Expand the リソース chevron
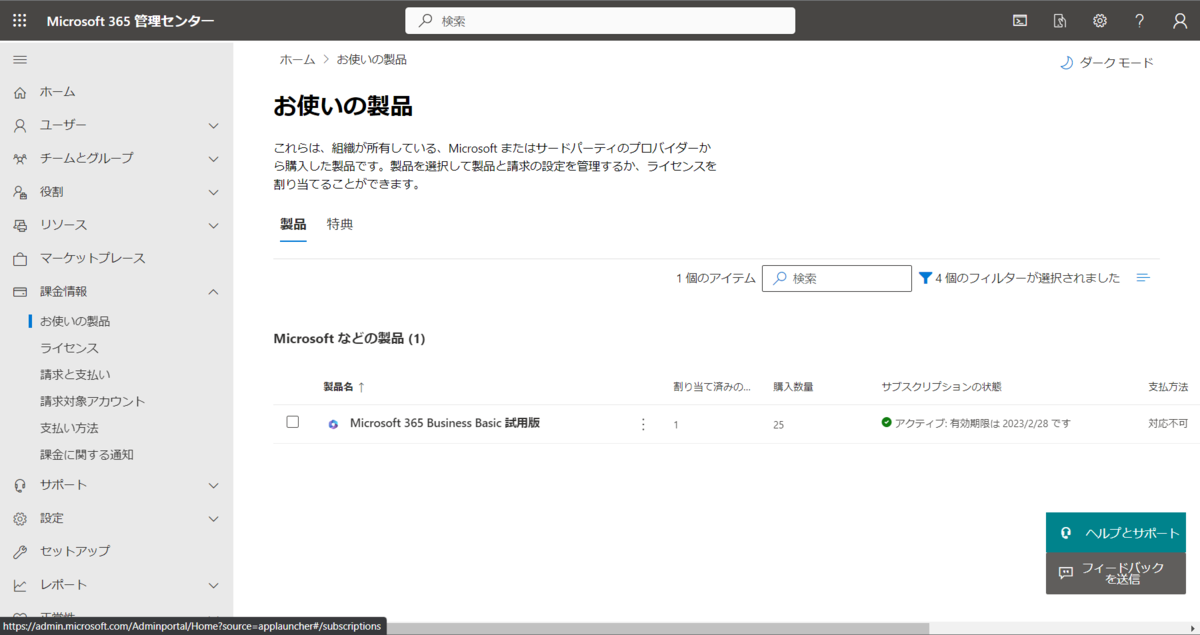1200x635 pixels. pos(213,225)
